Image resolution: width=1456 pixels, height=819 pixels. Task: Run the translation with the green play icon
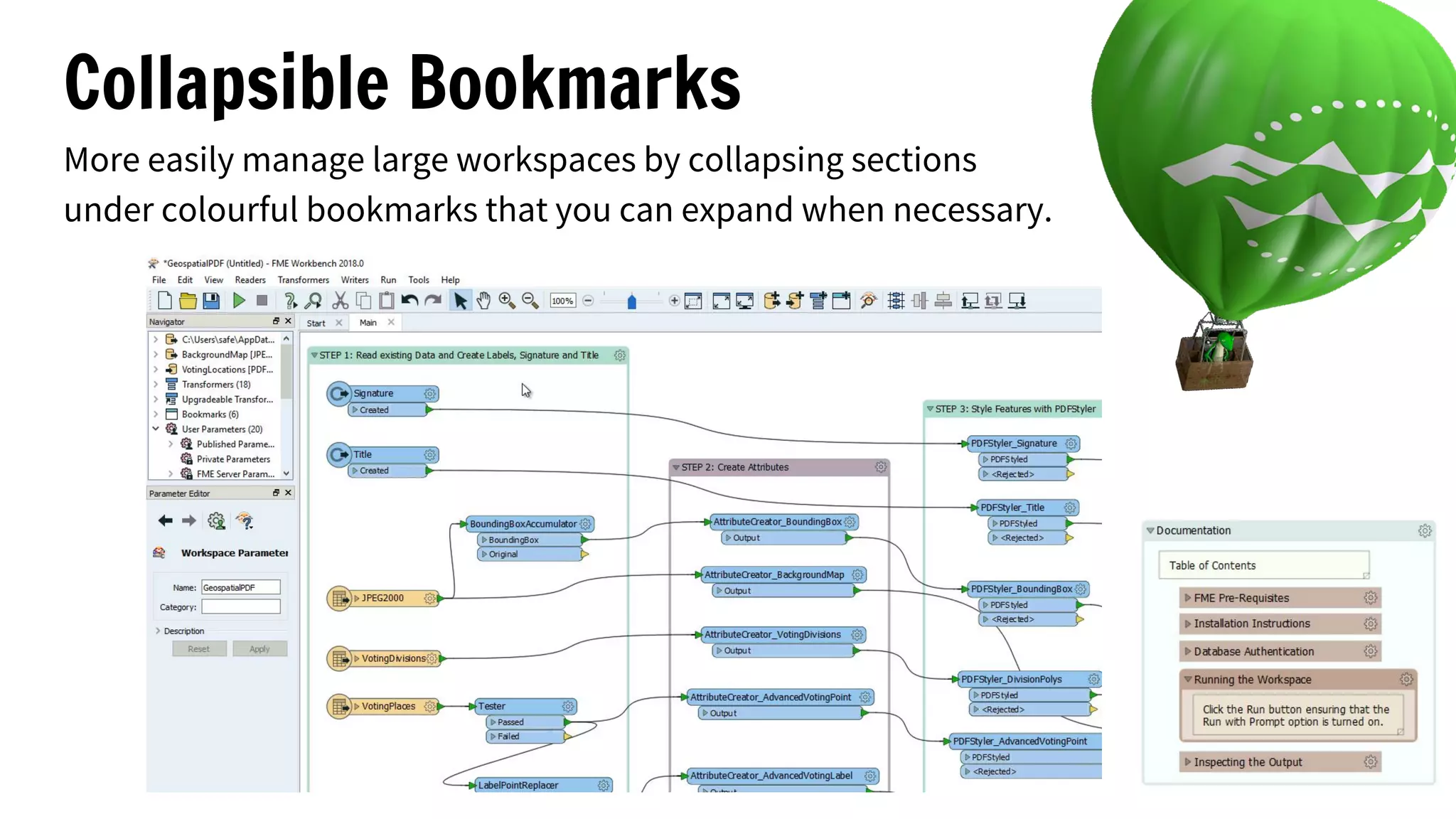(239, 301)
